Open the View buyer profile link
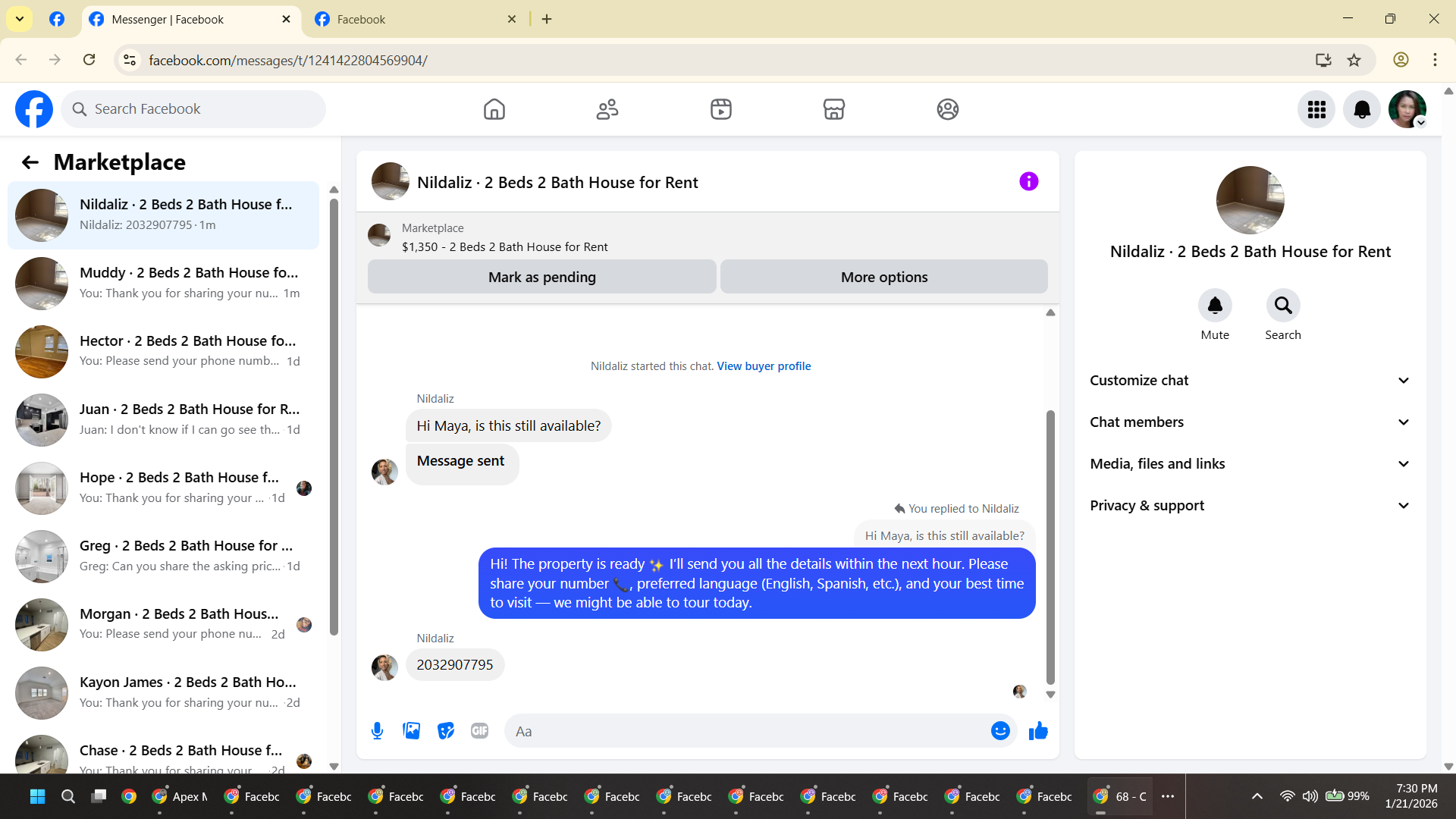Viewport: 1456px width, 819px height. (764, 366)
